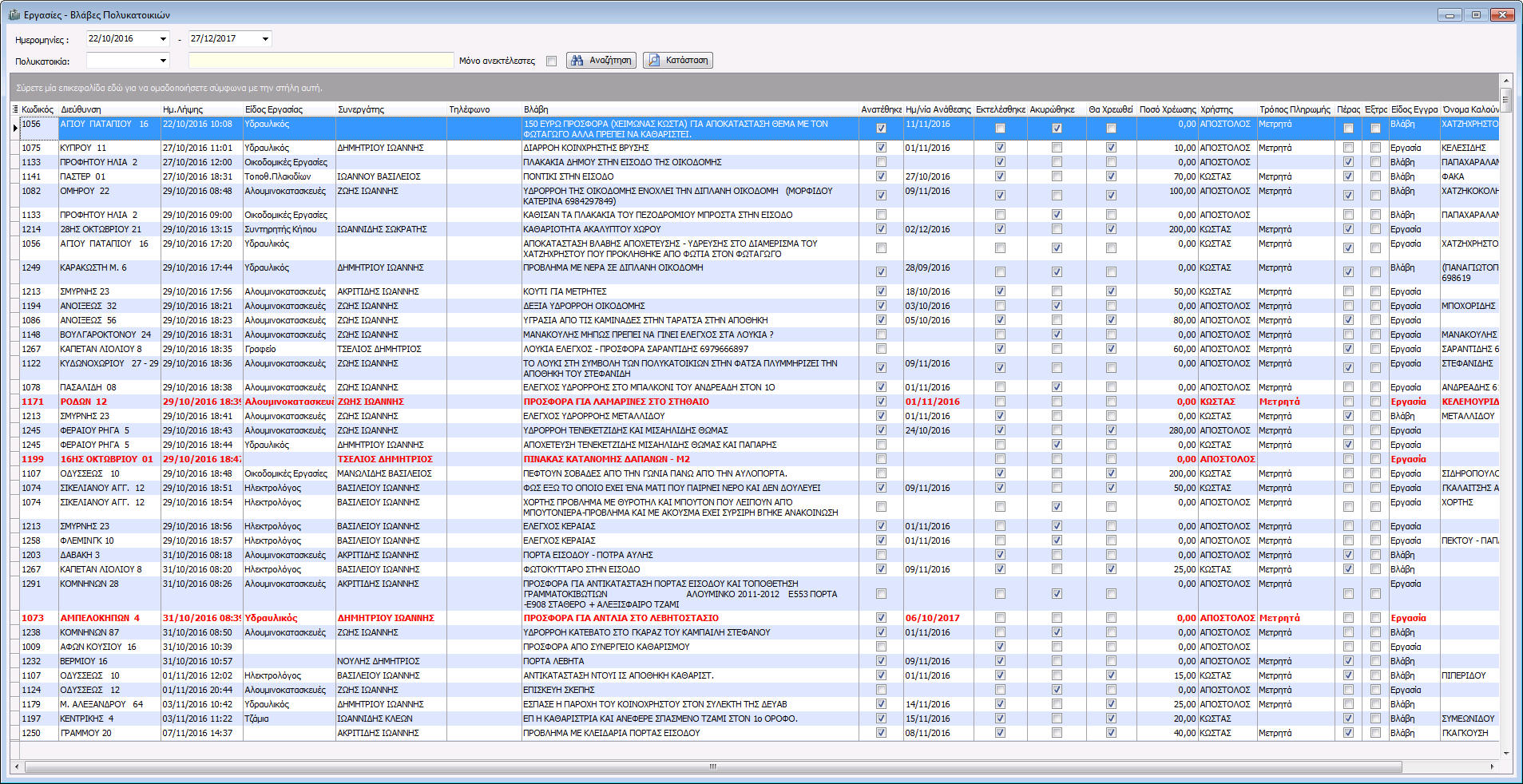Click the code cell 1197
This screenshot has width=1523, height=784.
31,719
